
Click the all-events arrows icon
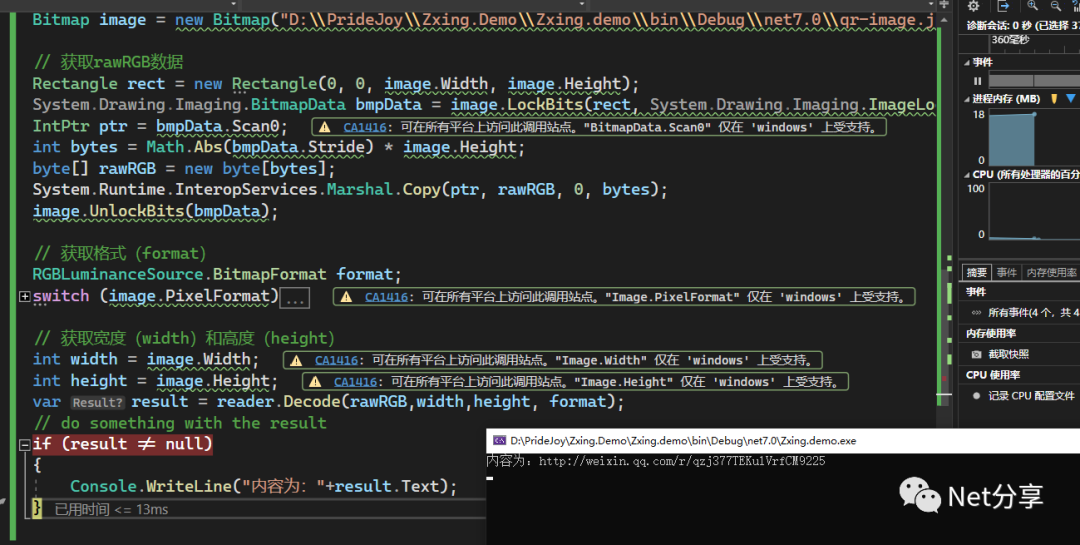(976, 313)
